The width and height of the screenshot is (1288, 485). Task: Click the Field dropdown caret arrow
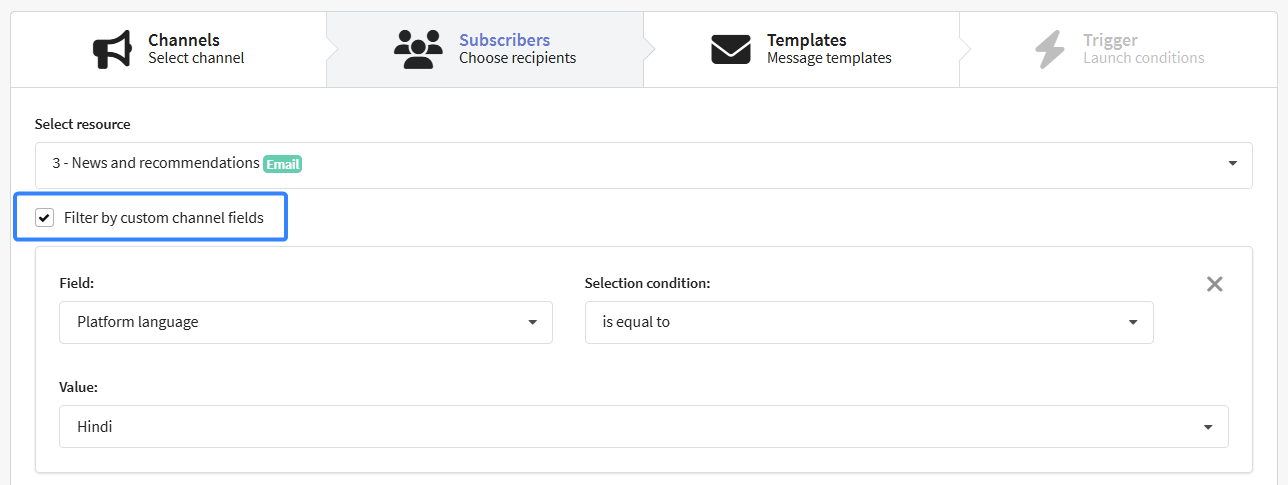[532, 323]
